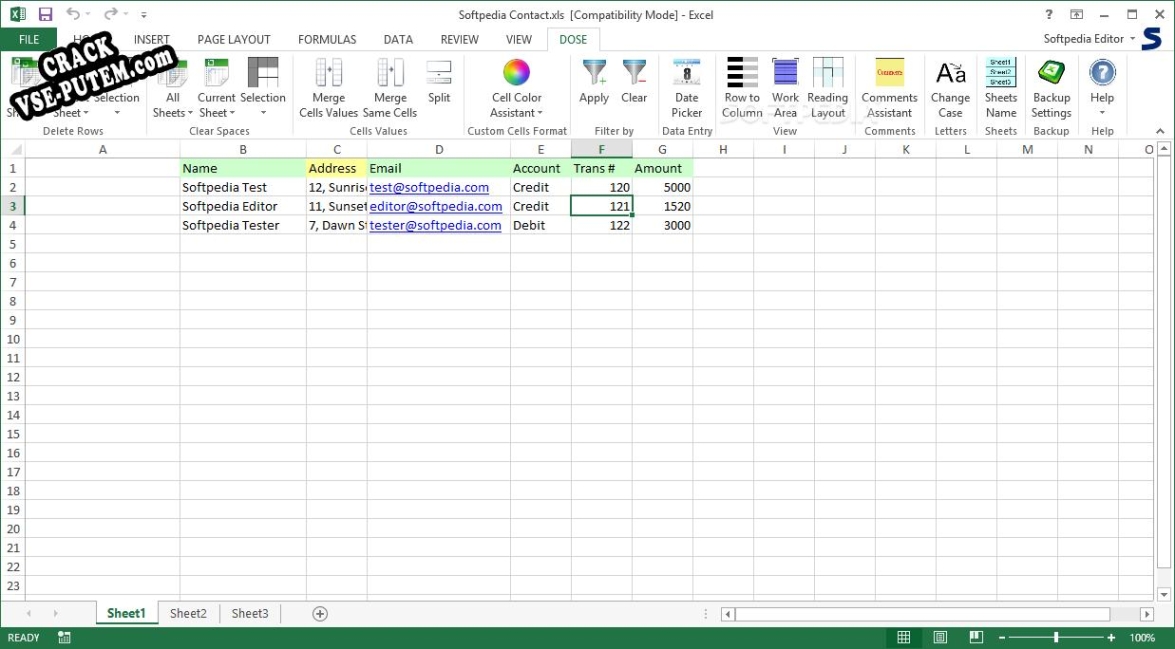Open the Date Picker tool
1175x649 pixels.
686,74
